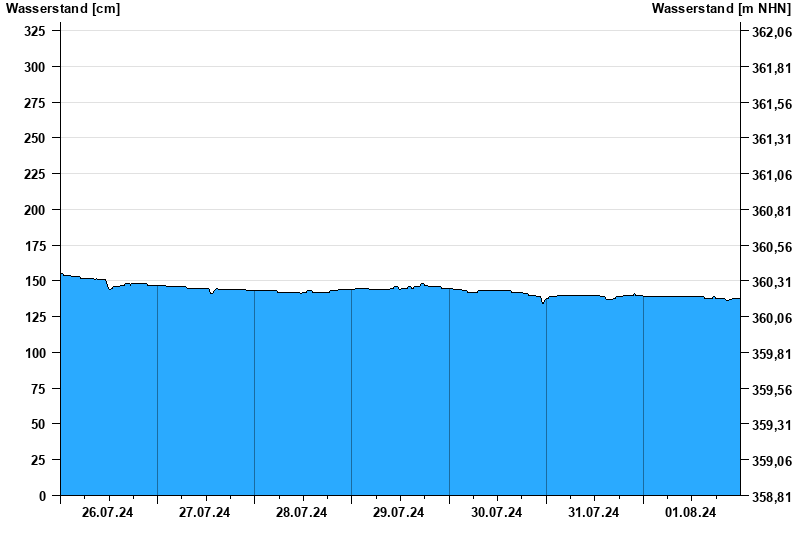Click the 28.07.24 date label
800x550 pixels.
[302, 513]
